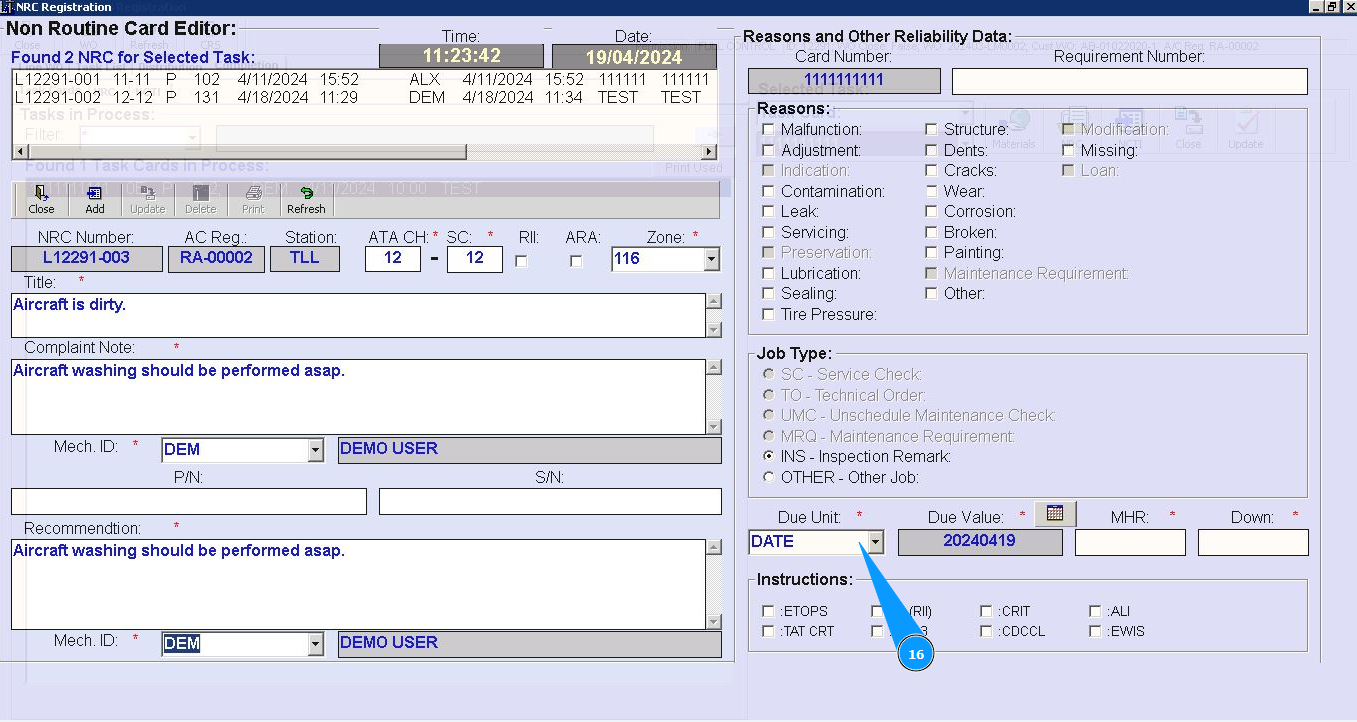This screenshot has width=1357, height=722.
Task: Tick the ARA checkbox
Action: [x=576, y=261]
